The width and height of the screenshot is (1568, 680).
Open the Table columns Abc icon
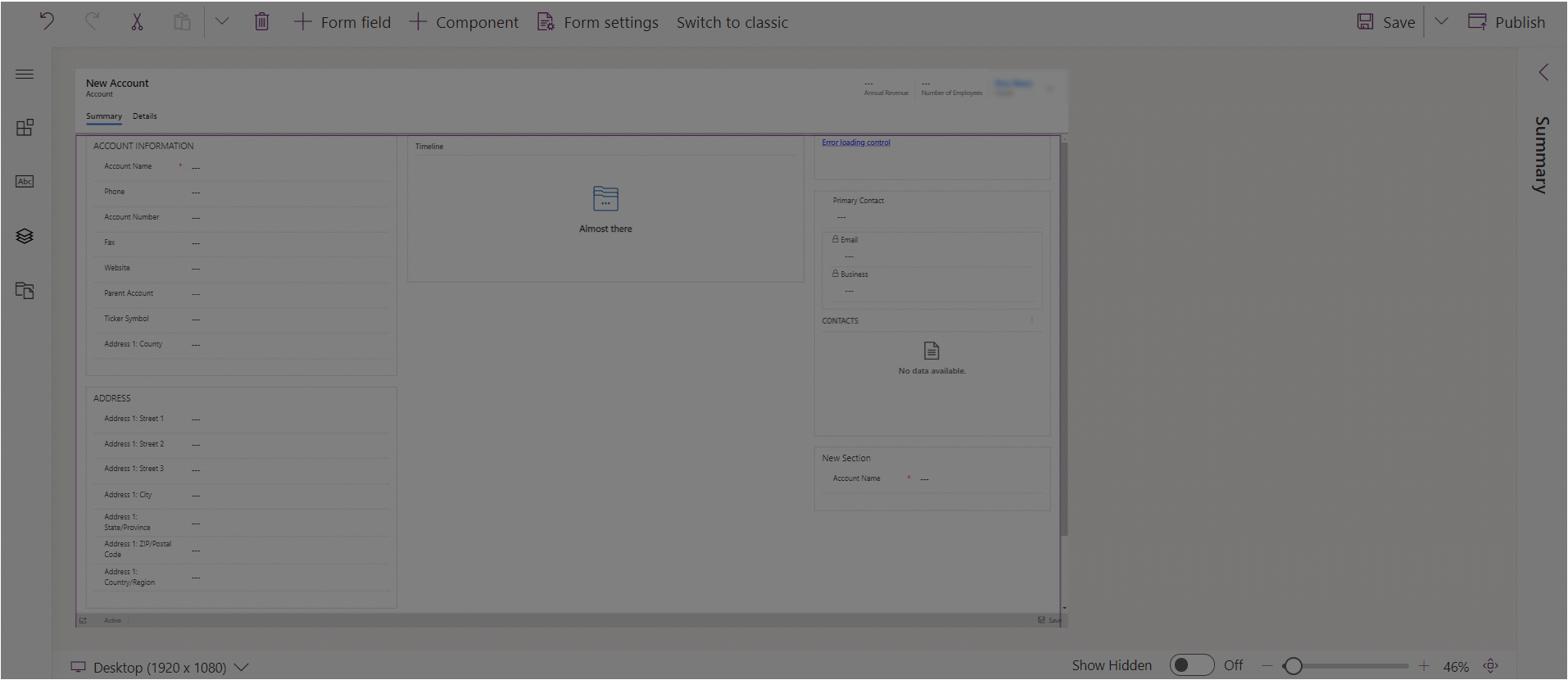pyautogui.click(x=25, y=181)
